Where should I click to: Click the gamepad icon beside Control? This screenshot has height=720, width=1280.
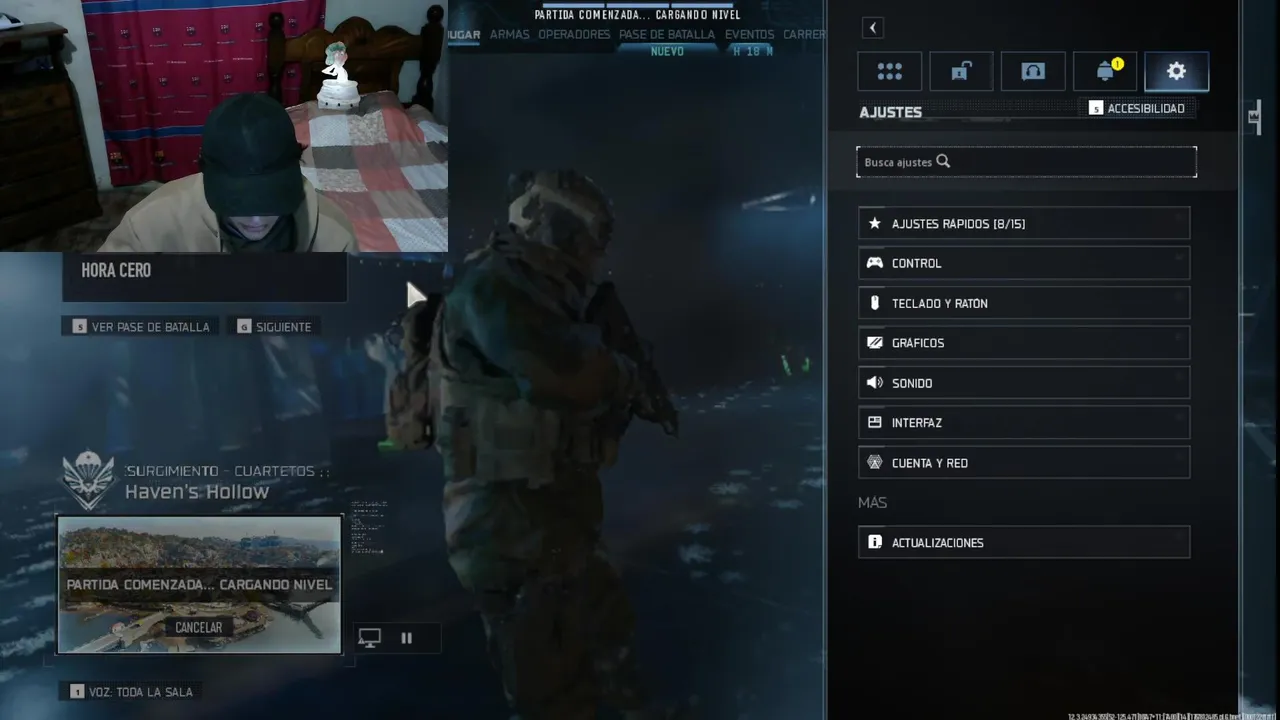click(875, 263)
